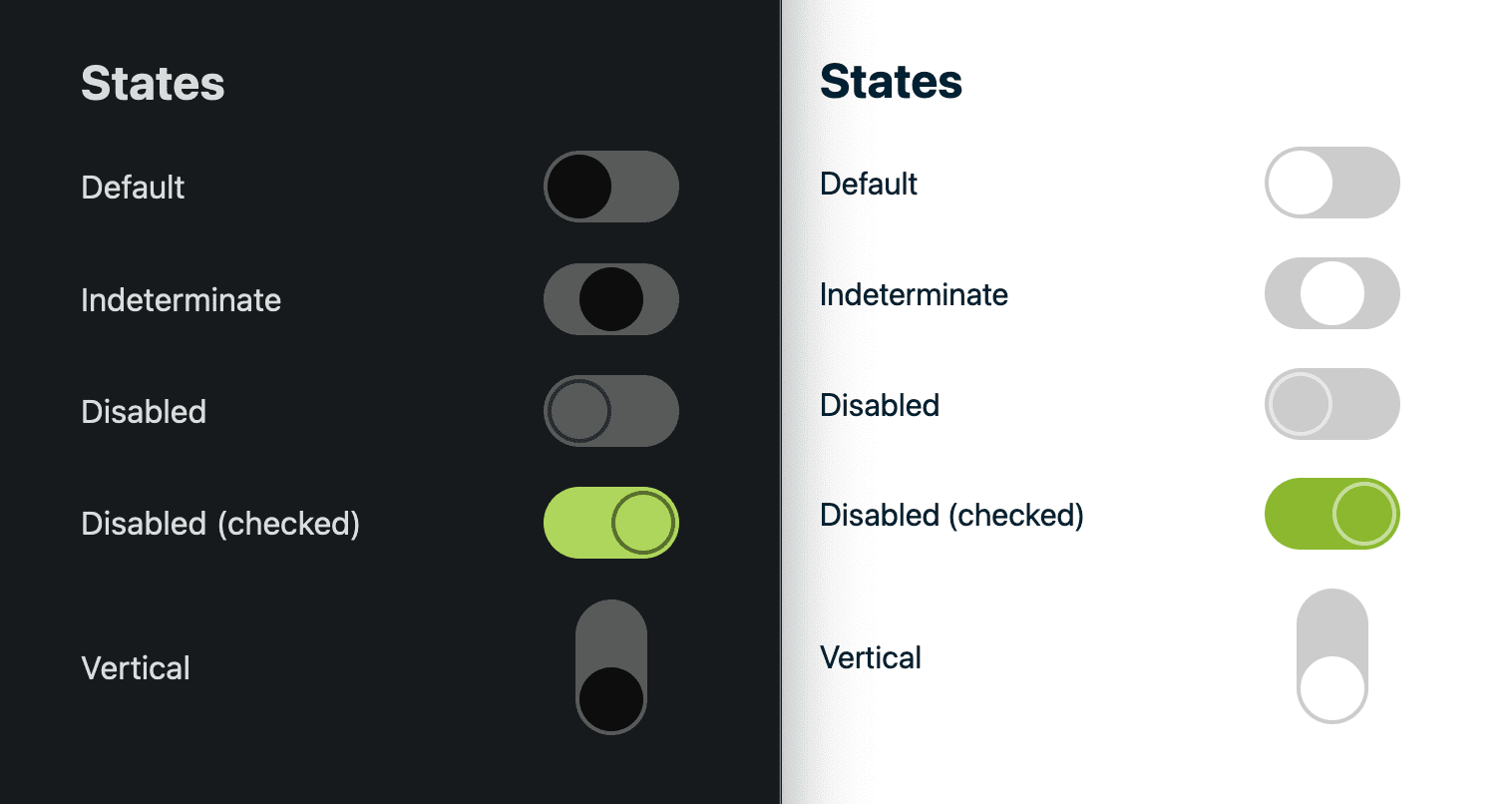Click the Disabled switch in dark theme
Image resolution: width=1512 pixels, height=804 pixels.
point(610,411)
